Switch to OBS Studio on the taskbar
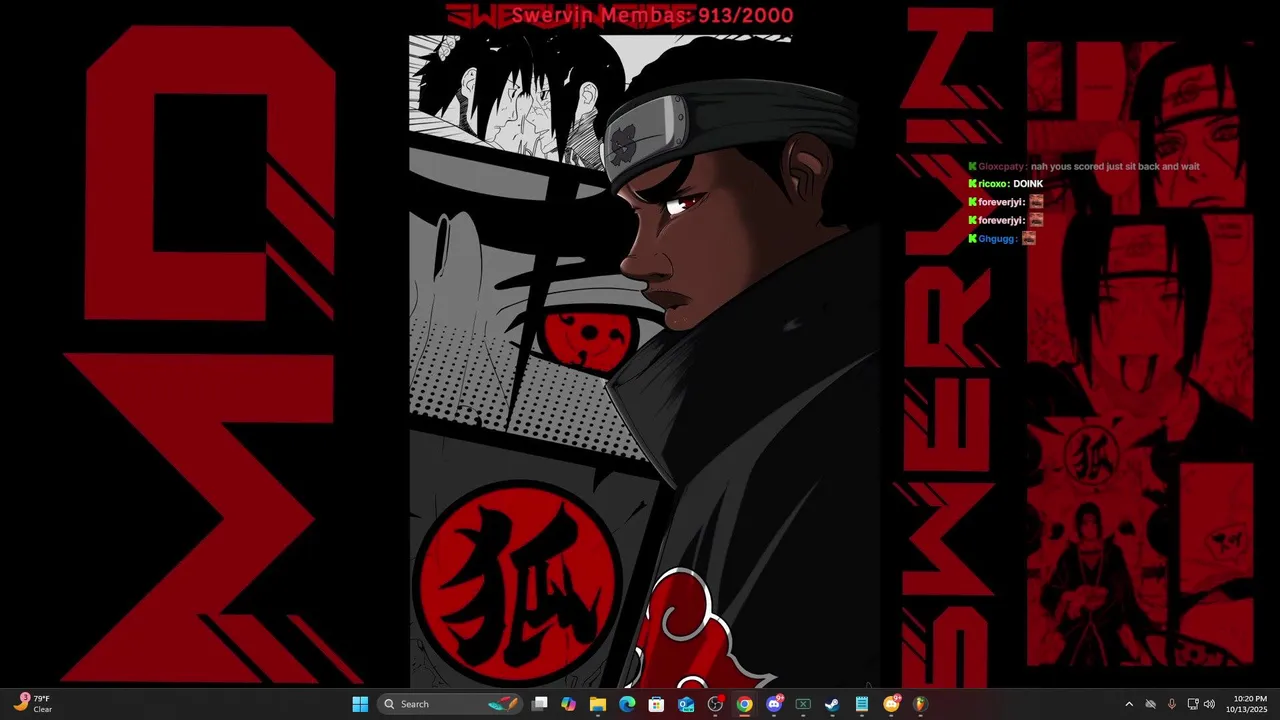Image resolution: width=1280 pixels, height=720 pixels. [715, 704]
